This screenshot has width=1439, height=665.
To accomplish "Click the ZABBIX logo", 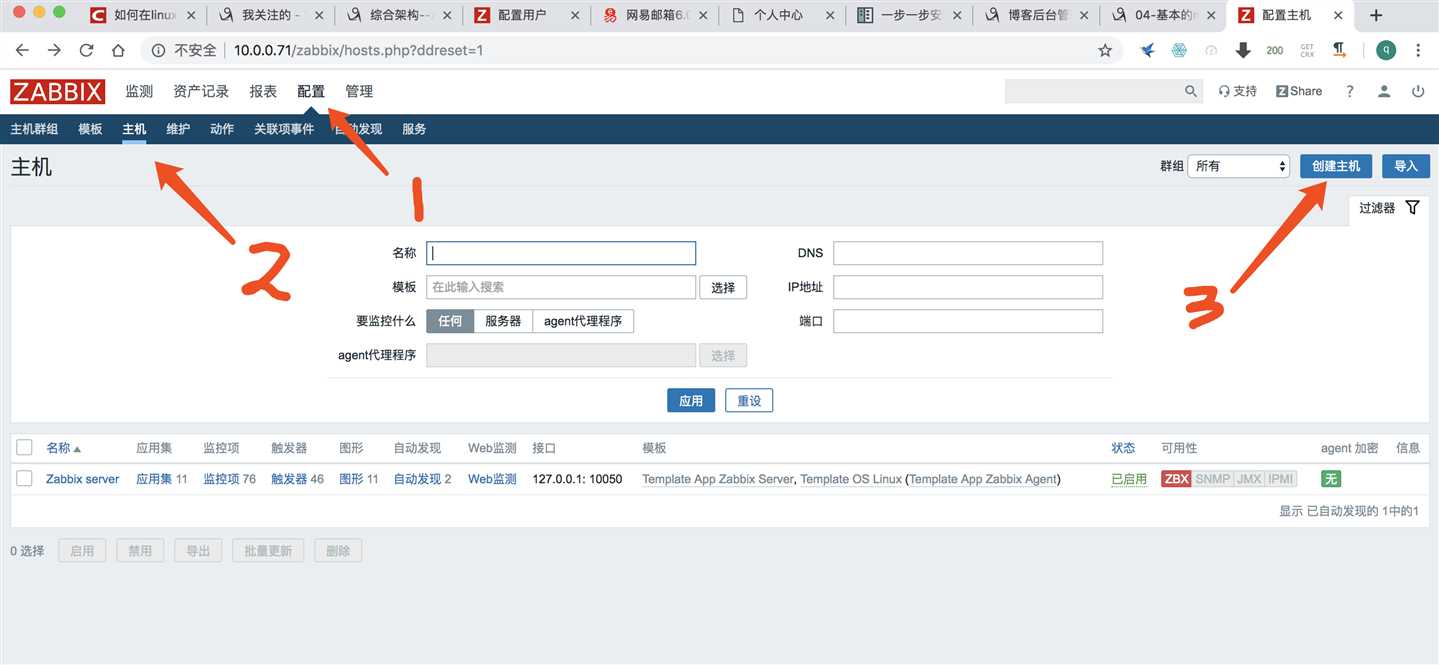I will tap(57, 92).
